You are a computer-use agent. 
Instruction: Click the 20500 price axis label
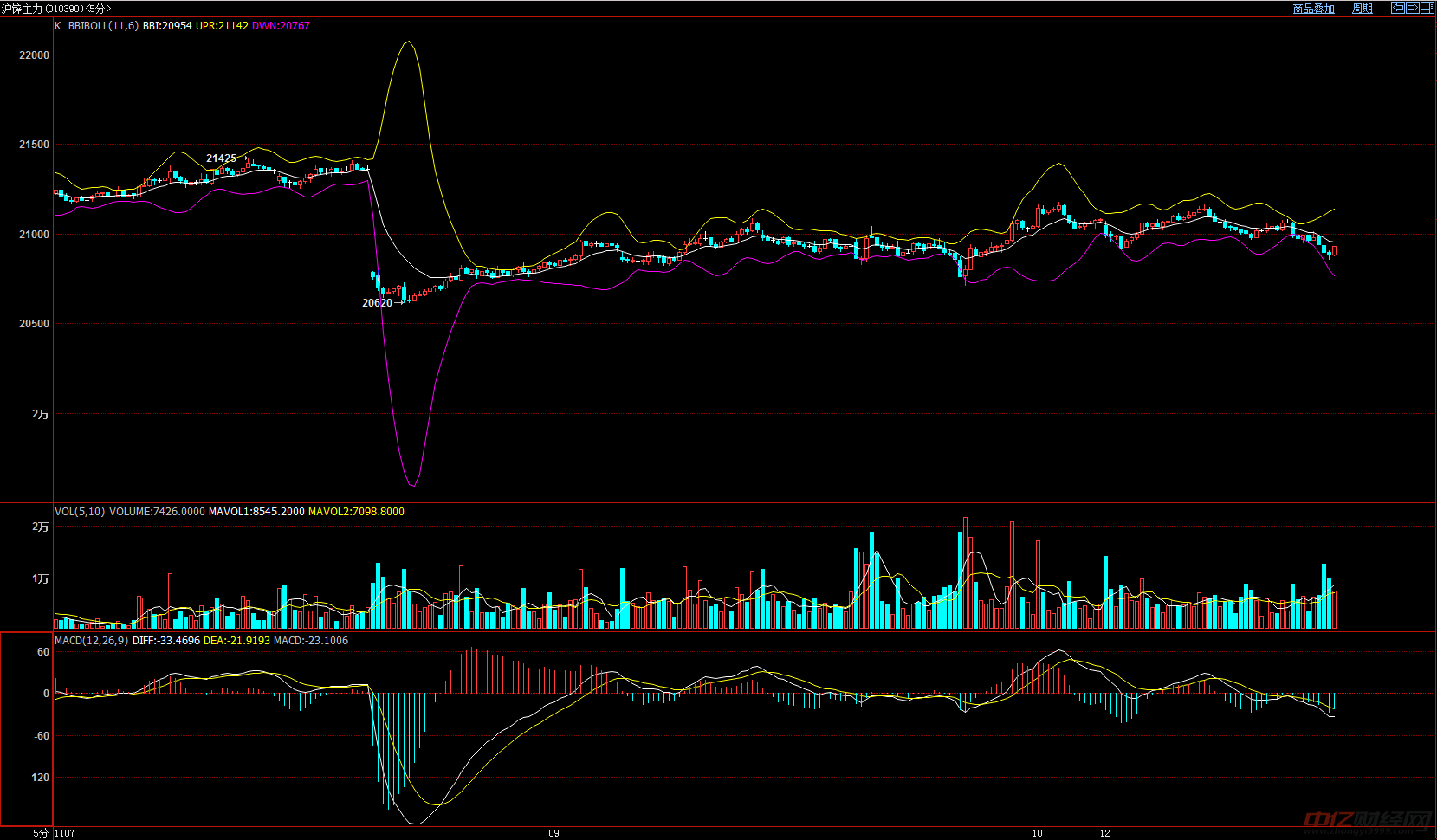point(35,324)
